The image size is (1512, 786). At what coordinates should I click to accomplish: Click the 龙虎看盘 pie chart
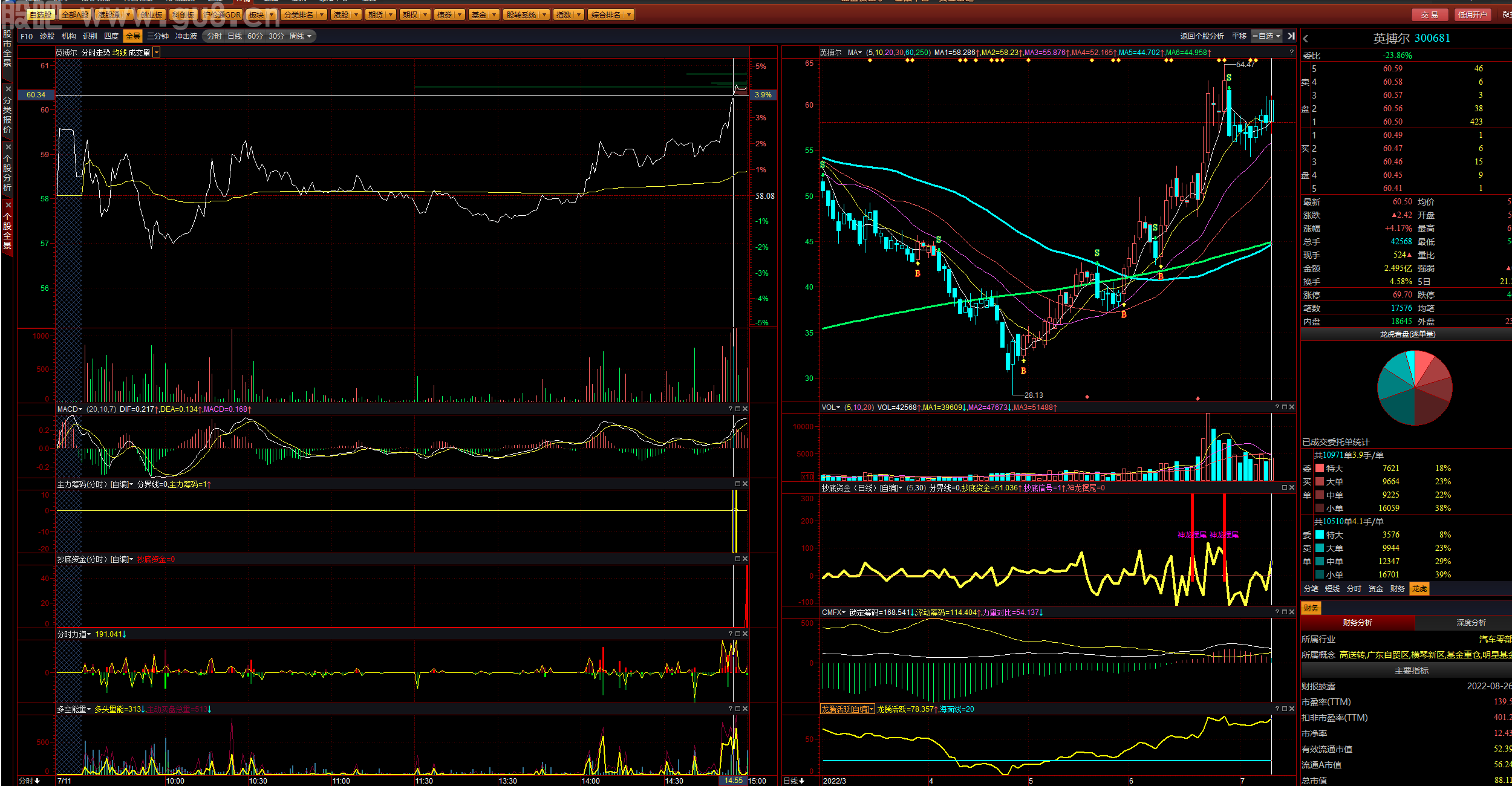(x=1415, y=388)
